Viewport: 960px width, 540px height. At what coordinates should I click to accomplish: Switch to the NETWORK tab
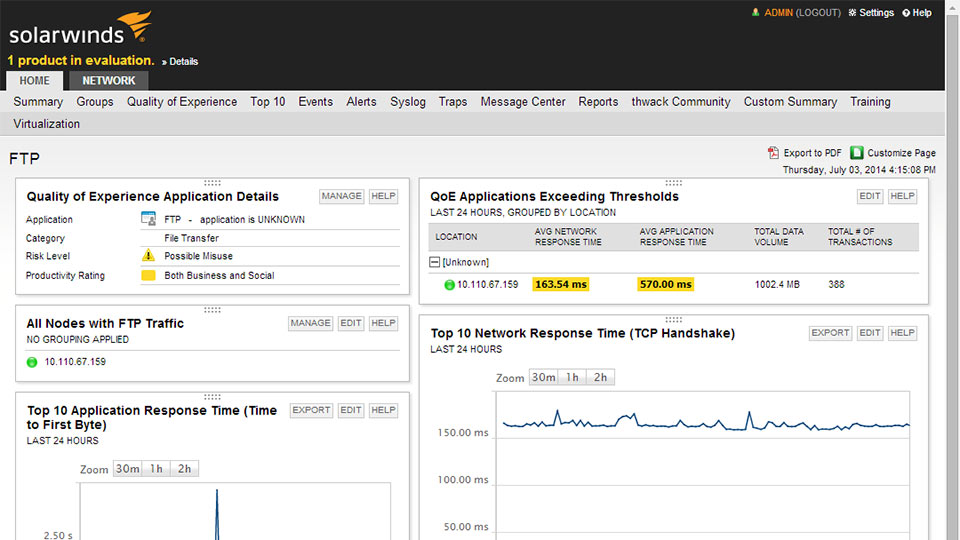tap(108, 81)
